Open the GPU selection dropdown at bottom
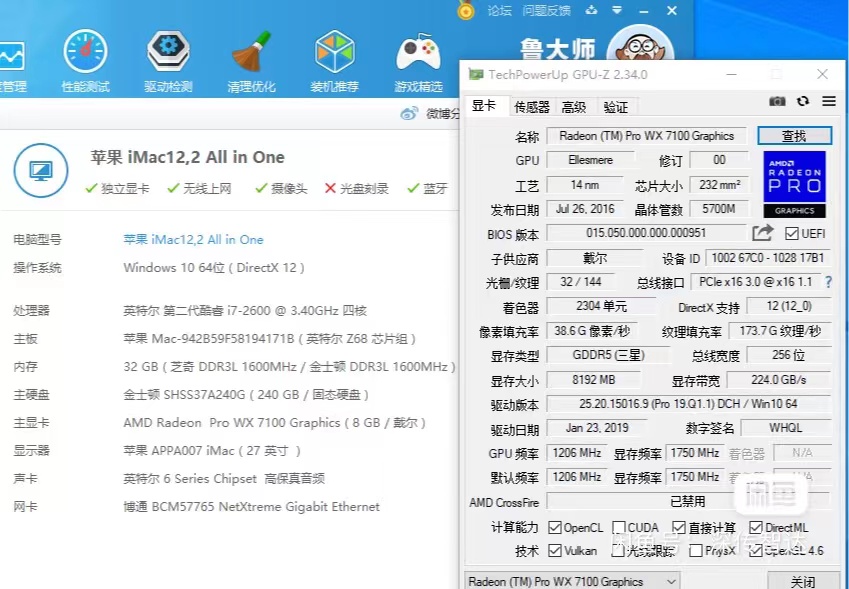Image resolution: width=849 pixels, height=589 pixels. coord(572,581)
